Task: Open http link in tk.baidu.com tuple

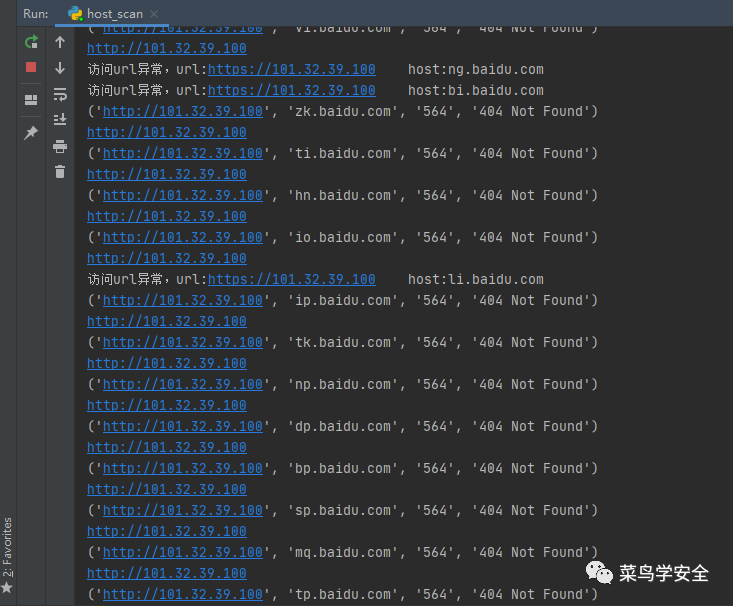Action: [183, 343]
